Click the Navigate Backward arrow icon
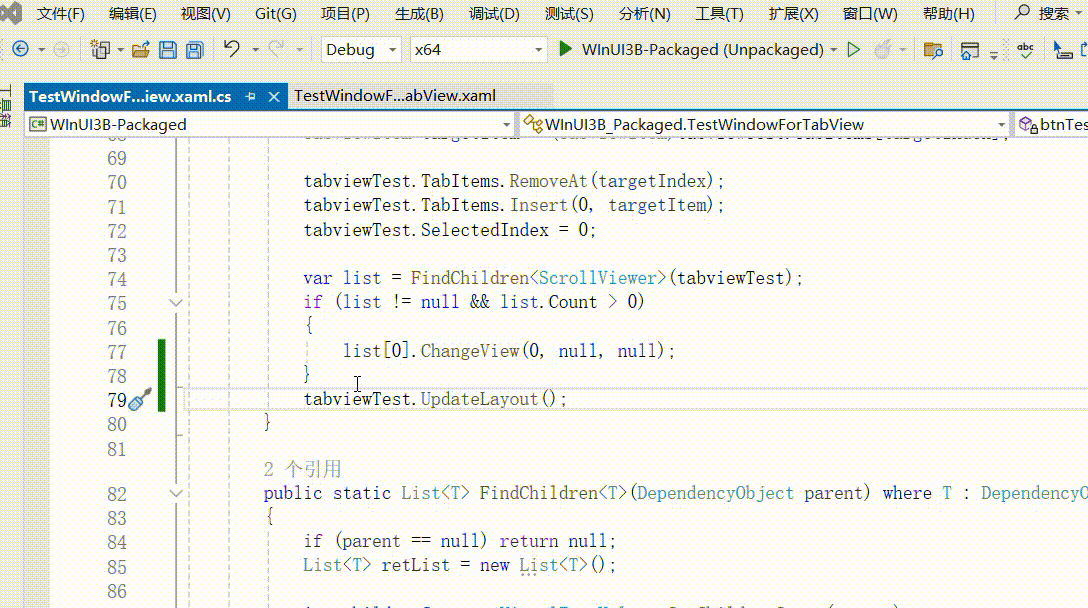This screenshot has width=1088, height=608. 22,48
